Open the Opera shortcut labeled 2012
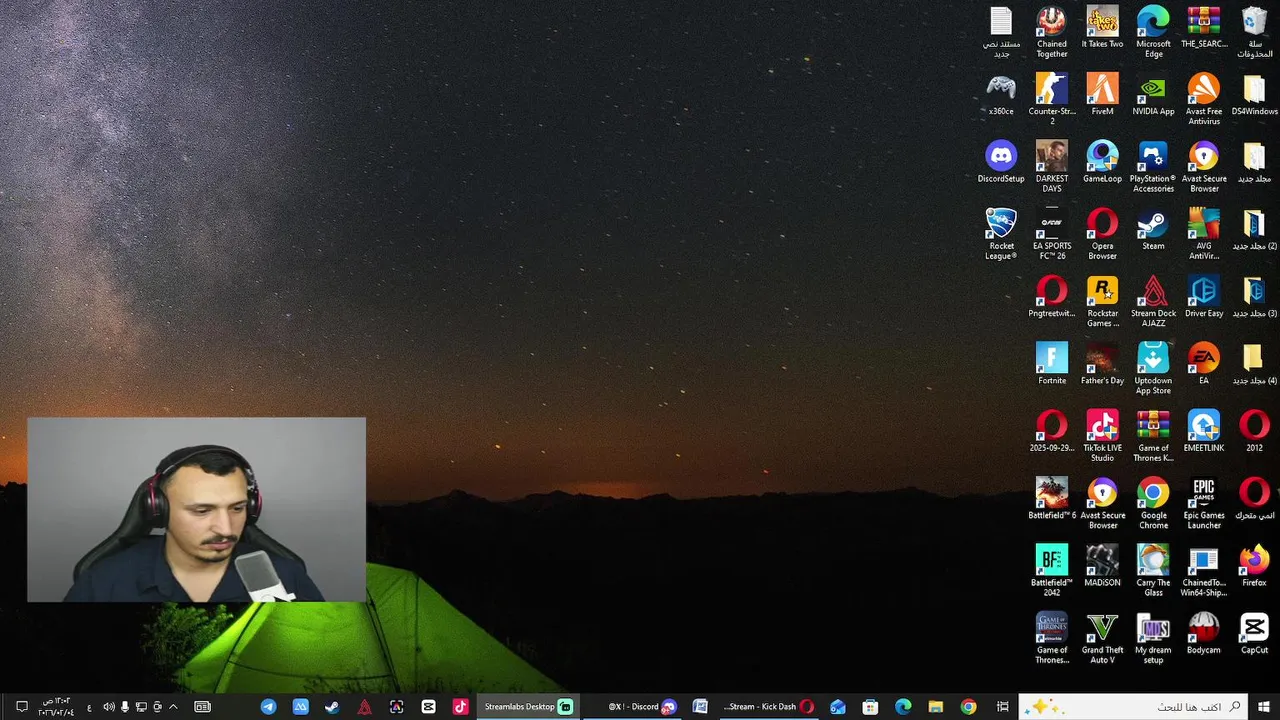1280x720 pixels. click(1254, 431)
